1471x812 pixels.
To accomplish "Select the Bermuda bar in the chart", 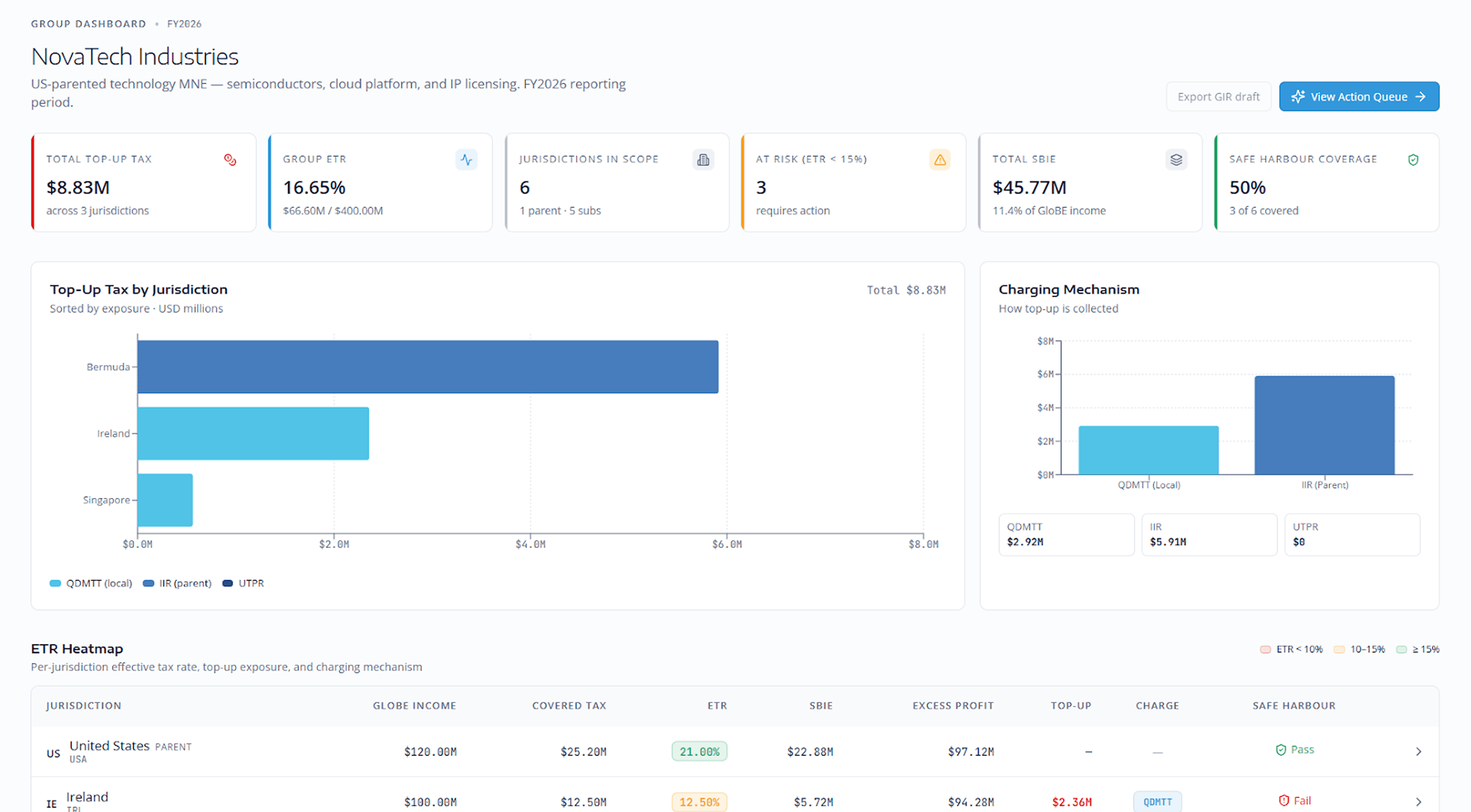I will [428, 367].
